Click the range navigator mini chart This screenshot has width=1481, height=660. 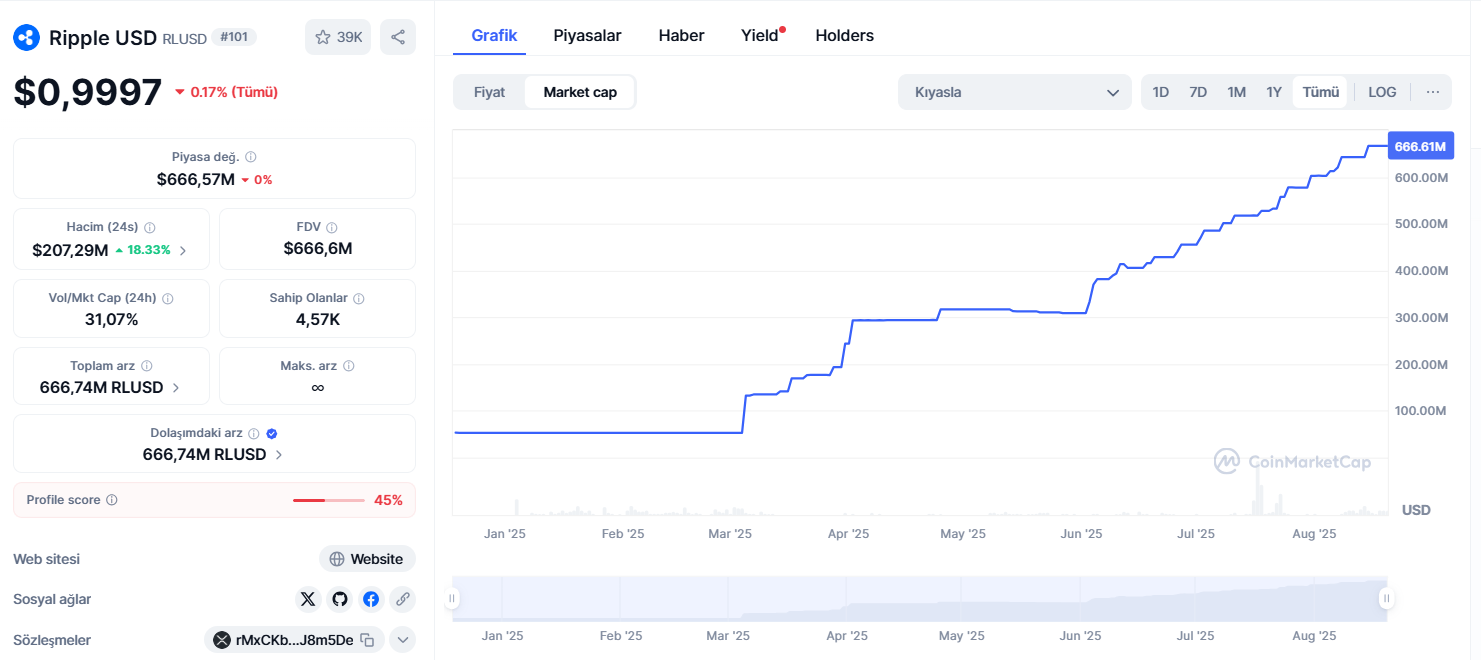tap(920, 599)
